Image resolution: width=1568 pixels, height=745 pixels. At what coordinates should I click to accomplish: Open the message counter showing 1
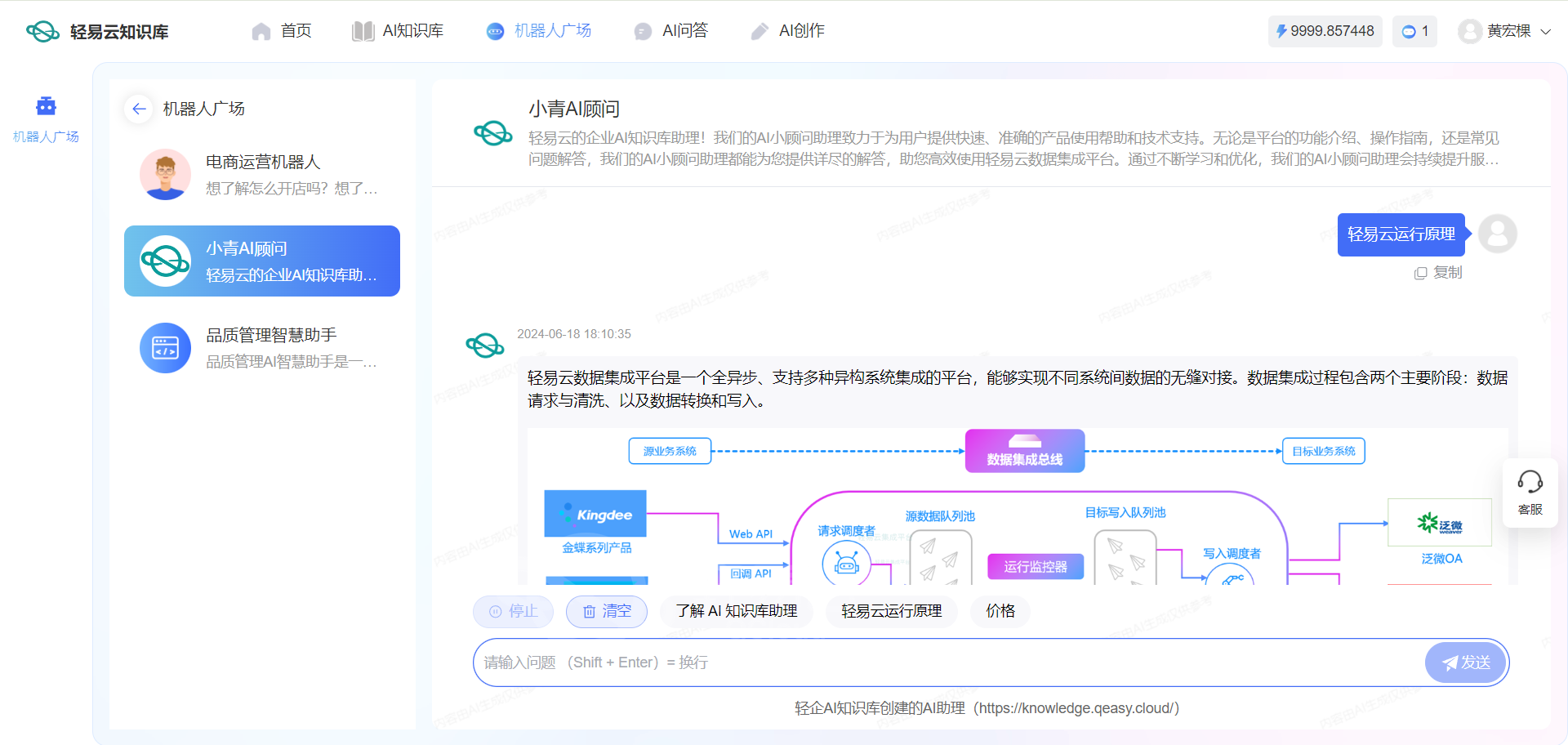1414,31
